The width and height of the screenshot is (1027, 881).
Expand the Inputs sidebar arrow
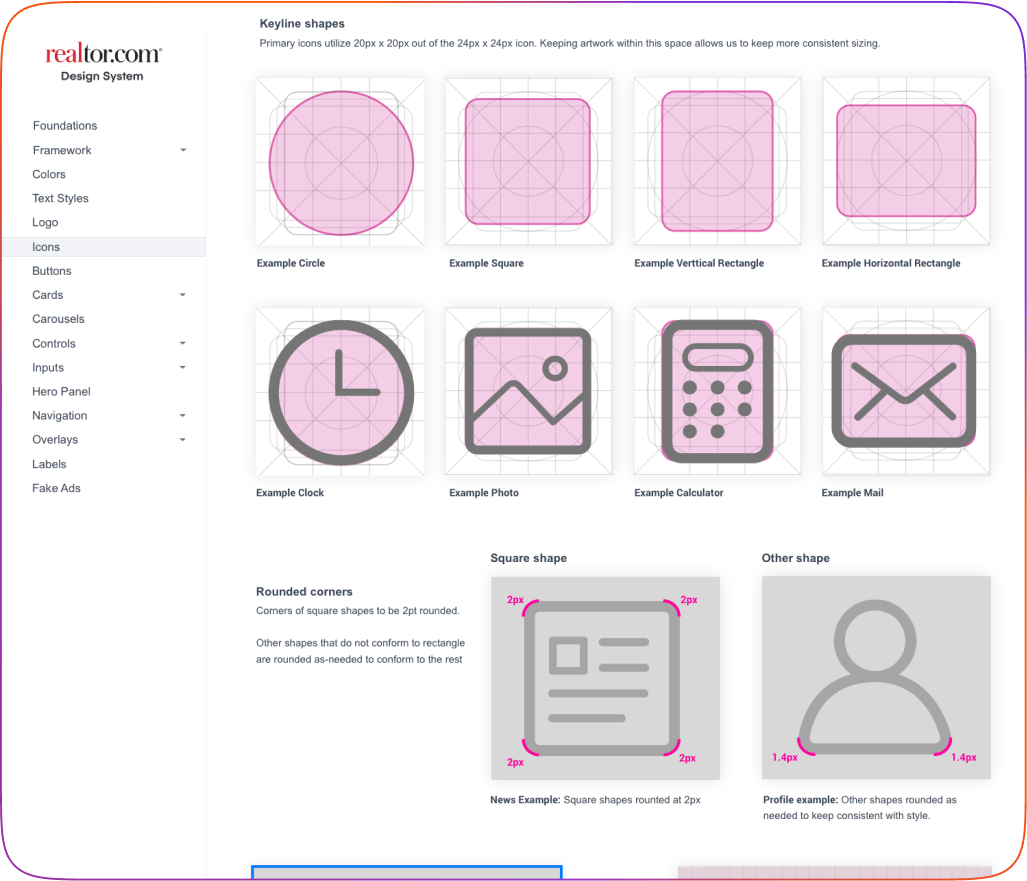[x=182, y=368]
